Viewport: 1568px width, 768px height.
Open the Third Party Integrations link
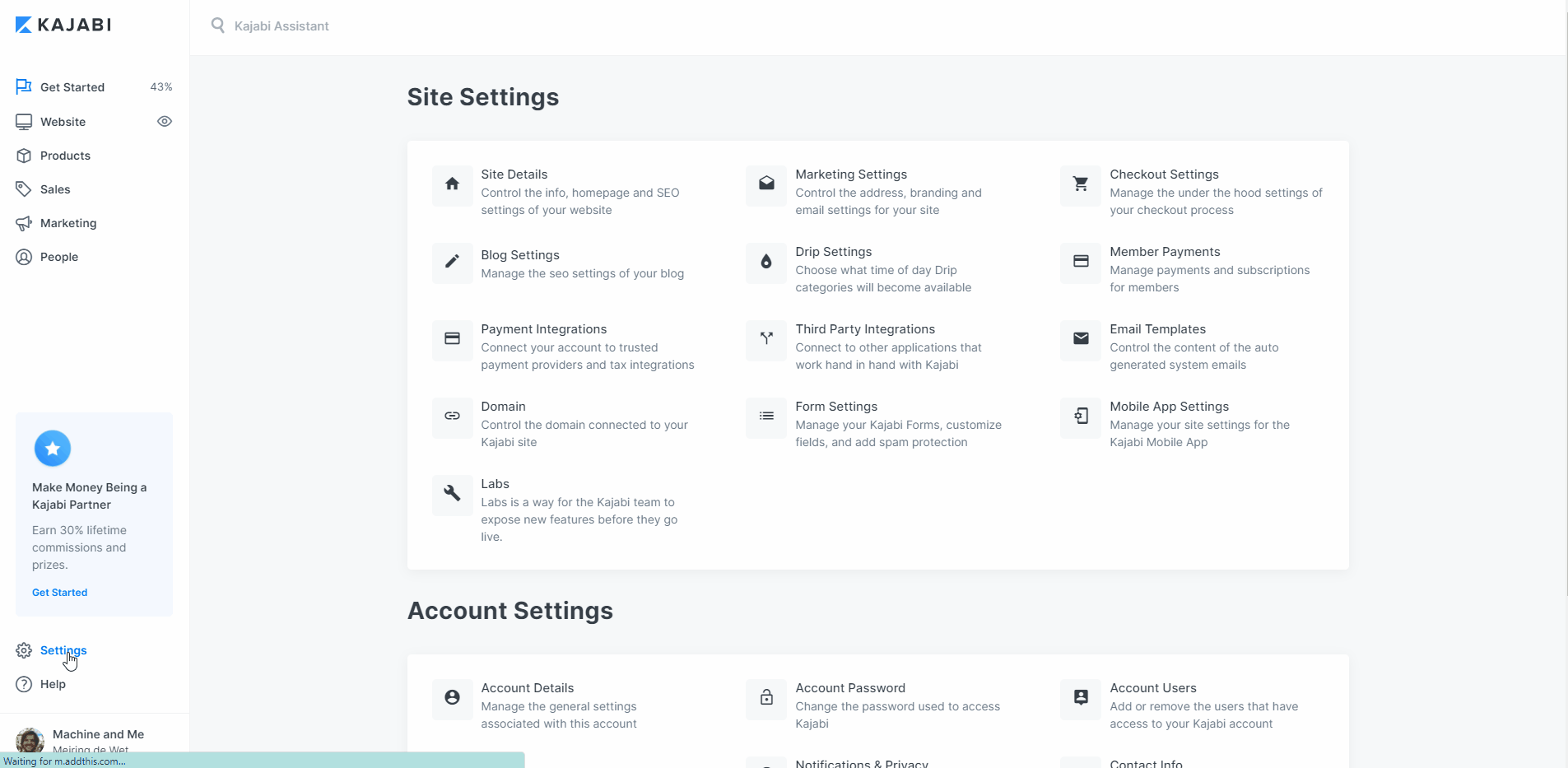[x=865, y=329]
